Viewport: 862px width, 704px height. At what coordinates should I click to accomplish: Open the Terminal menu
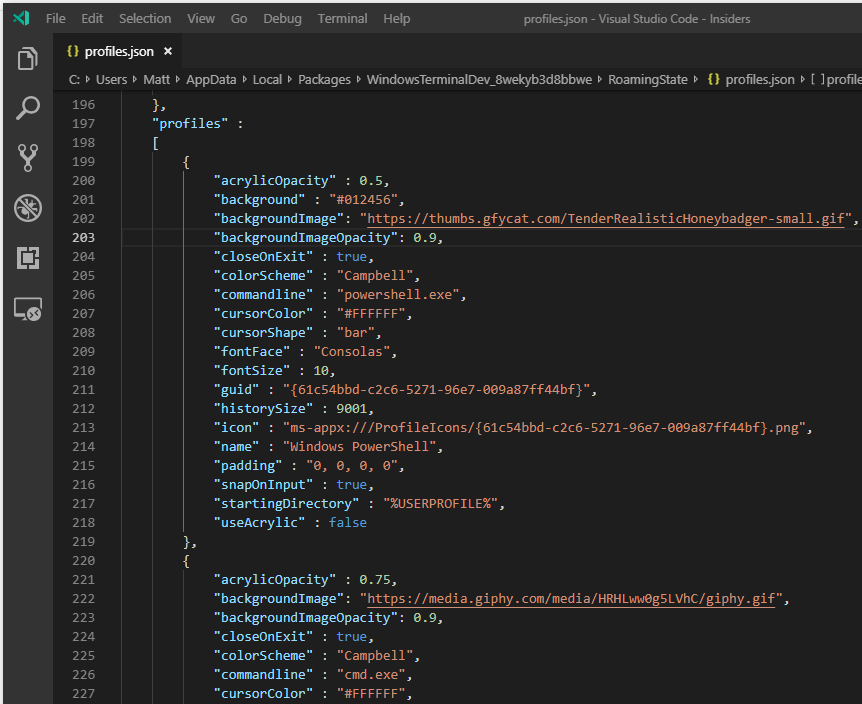point(341,18)
